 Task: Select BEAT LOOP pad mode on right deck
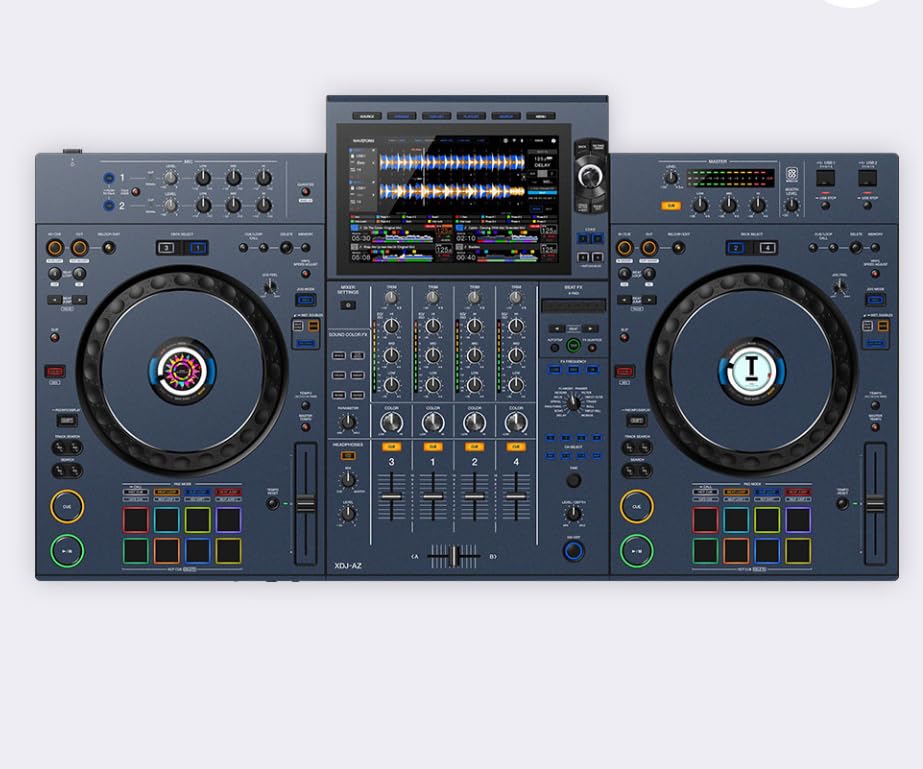pyautogui.click(x=736, y=492)
